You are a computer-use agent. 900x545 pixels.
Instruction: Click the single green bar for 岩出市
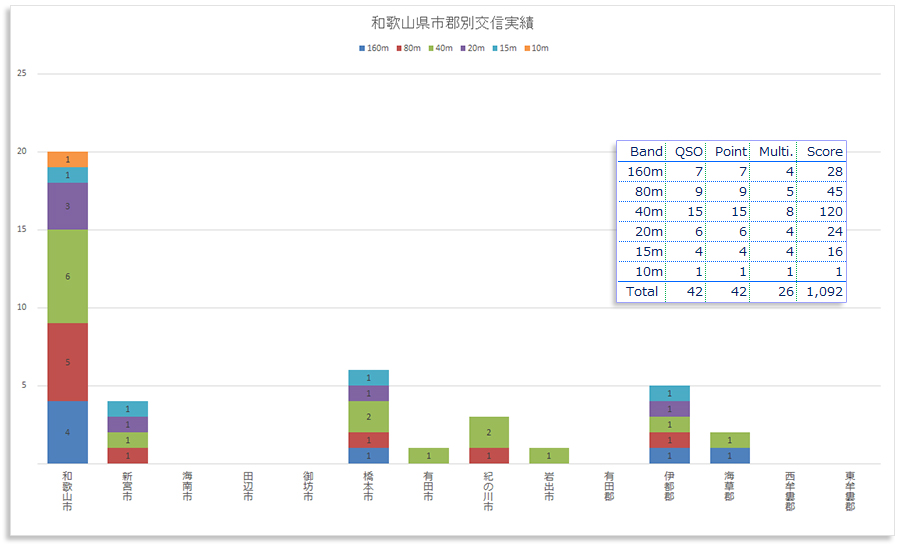point(549,456)
